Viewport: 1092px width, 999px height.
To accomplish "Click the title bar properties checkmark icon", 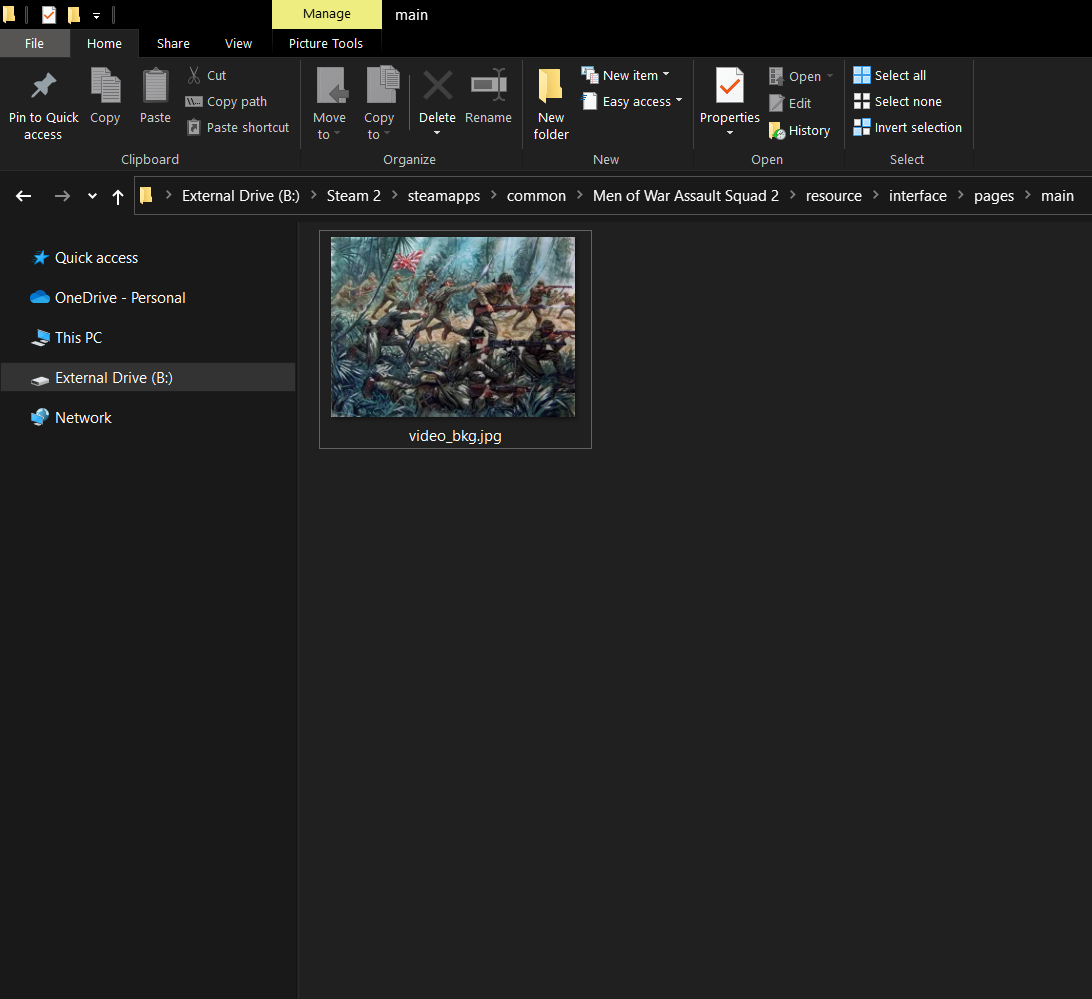I will (49, 14).
